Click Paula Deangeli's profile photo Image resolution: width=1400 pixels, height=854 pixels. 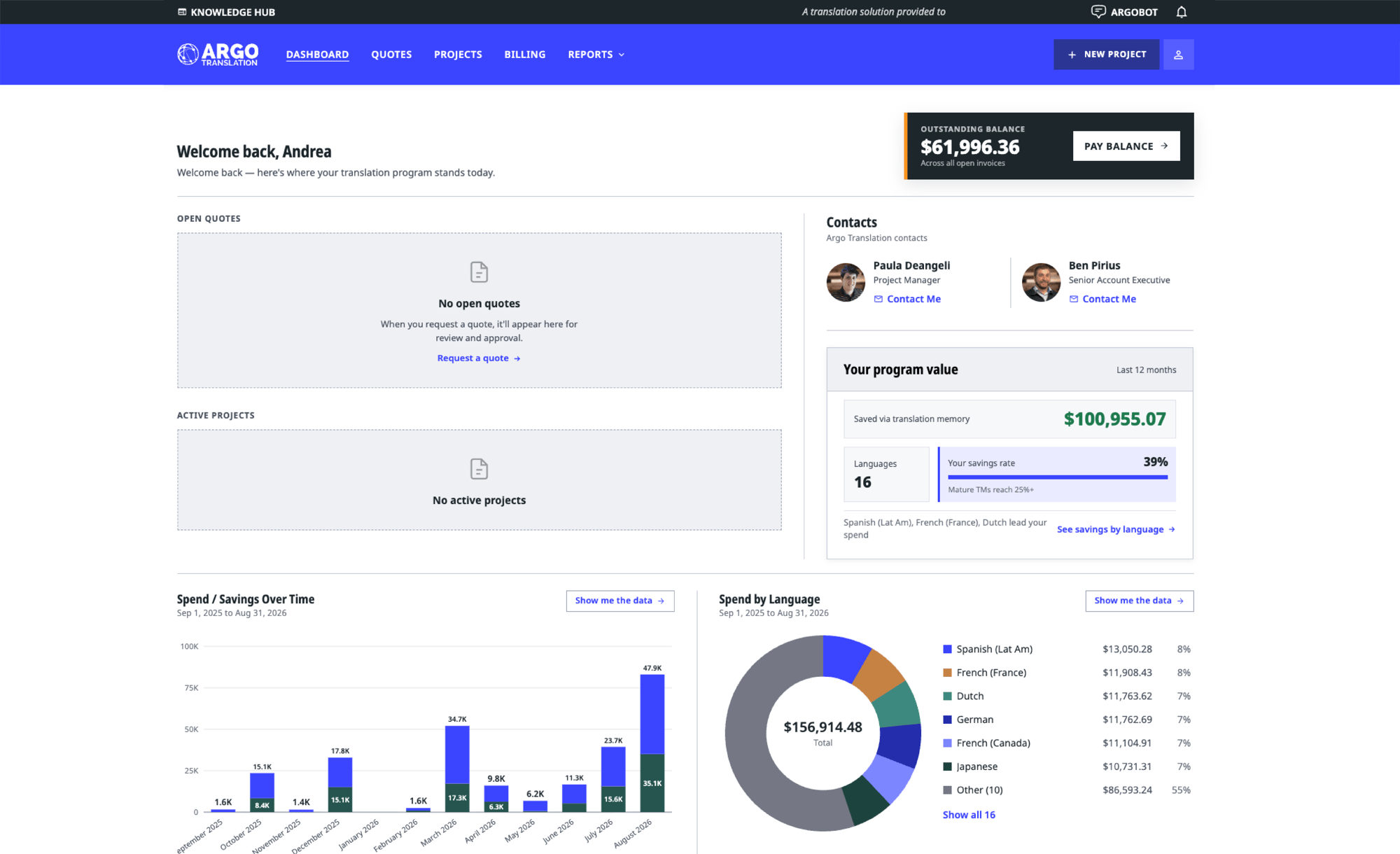pyautogui.click(x=846, y=282)
